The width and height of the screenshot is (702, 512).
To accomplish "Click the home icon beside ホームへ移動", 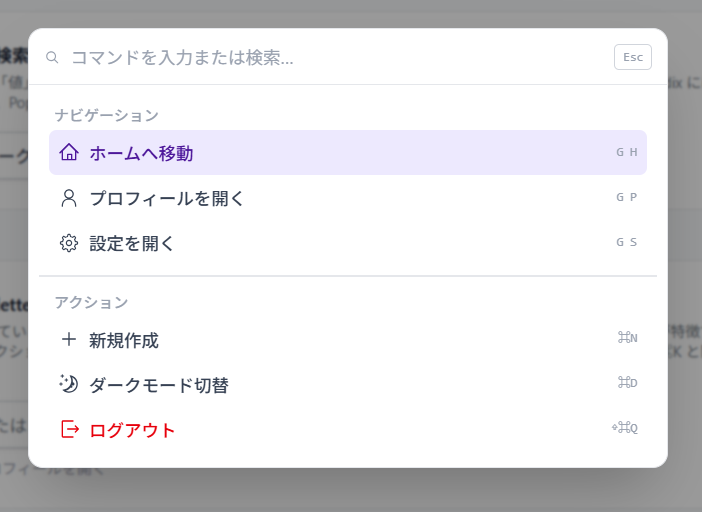I will coord(69,153).
